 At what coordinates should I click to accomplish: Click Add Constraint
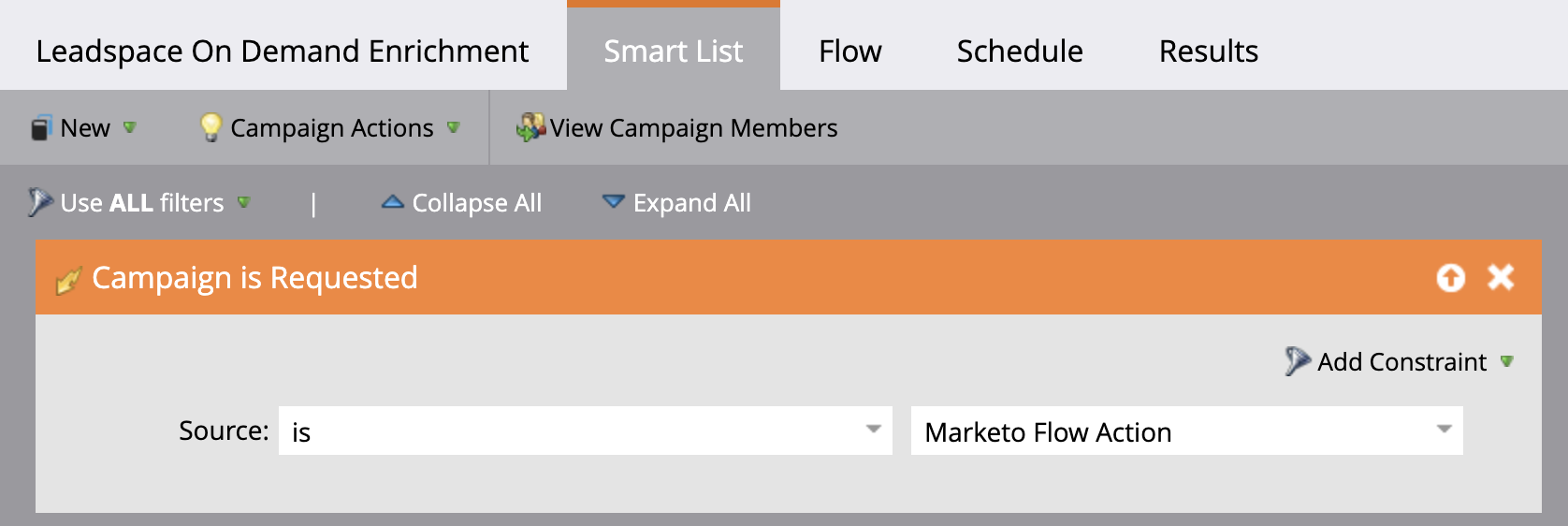pyautogui.click(x=1400, y=361)
